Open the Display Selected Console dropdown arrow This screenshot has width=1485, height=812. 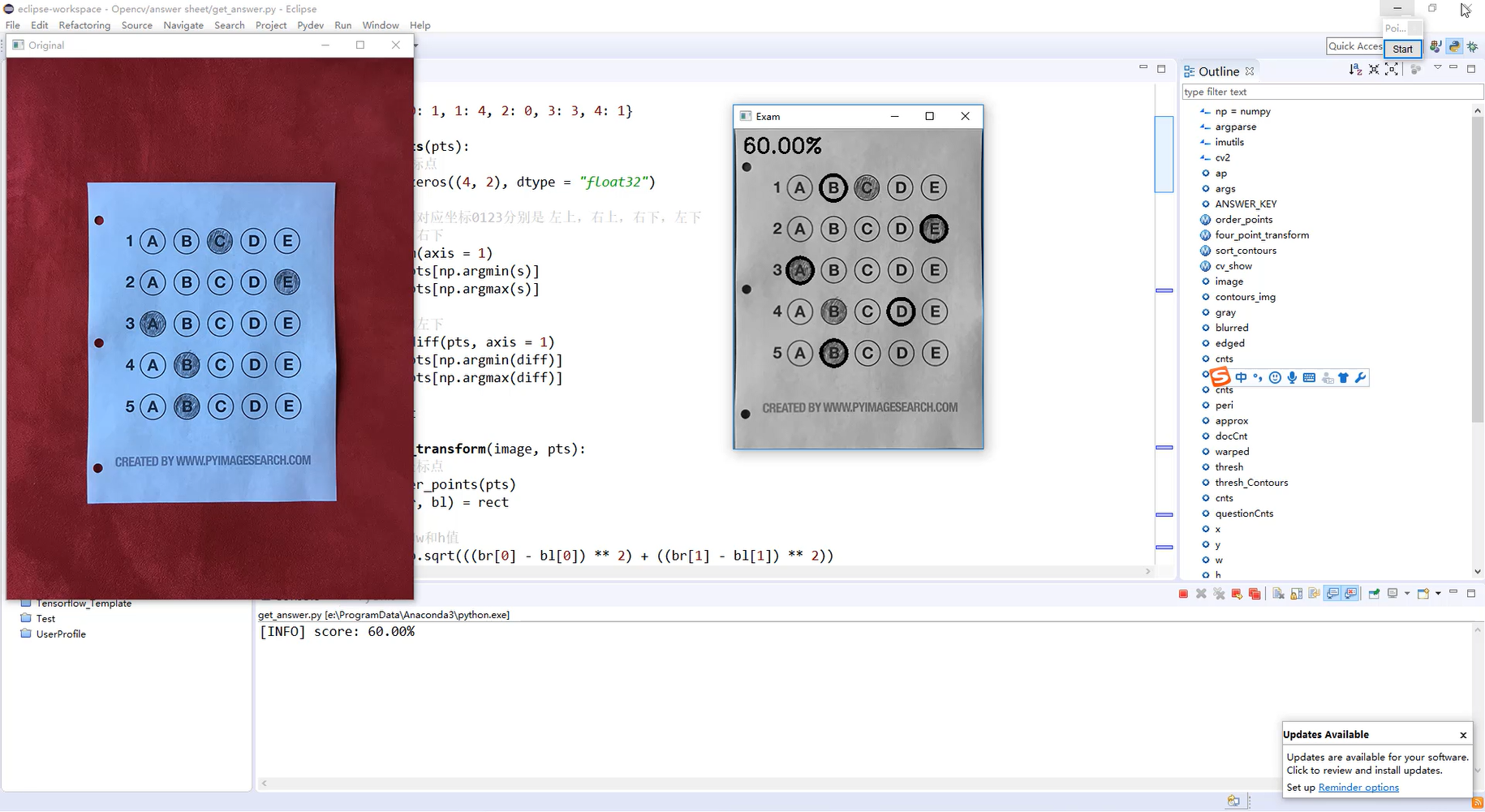coord(1407,594)
